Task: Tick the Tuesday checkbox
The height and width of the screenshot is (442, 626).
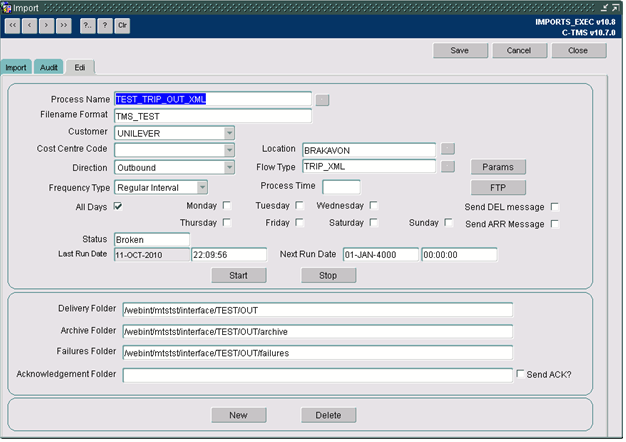Action: pos(299,205)
